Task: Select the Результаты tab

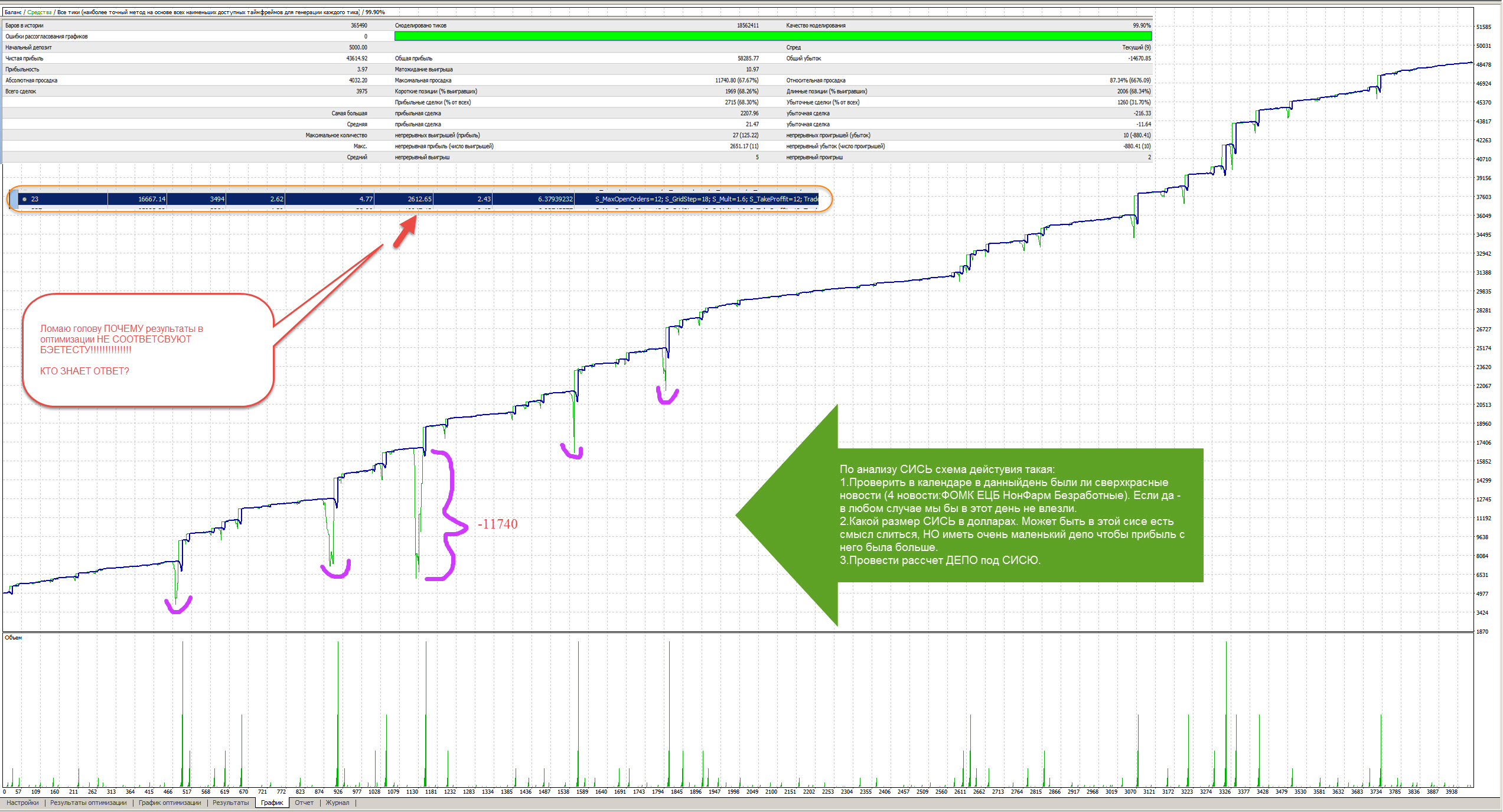Action: tap(230, 803)
